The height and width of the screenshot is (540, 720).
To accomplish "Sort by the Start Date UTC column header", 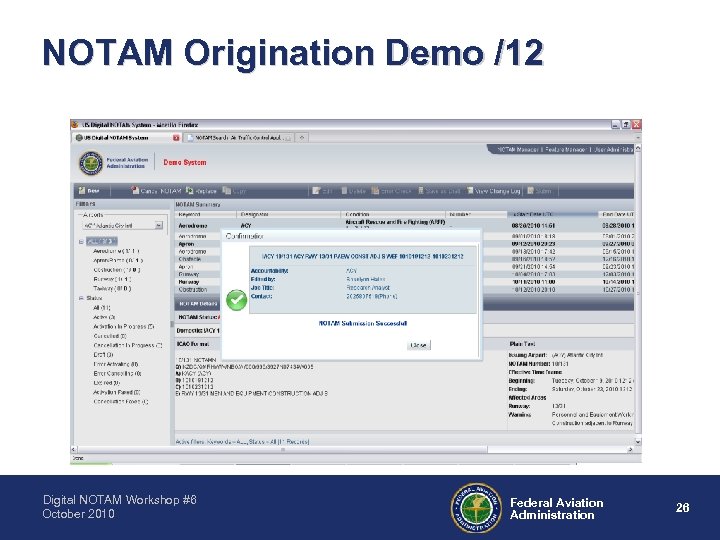I will click(x=553, y=214).
